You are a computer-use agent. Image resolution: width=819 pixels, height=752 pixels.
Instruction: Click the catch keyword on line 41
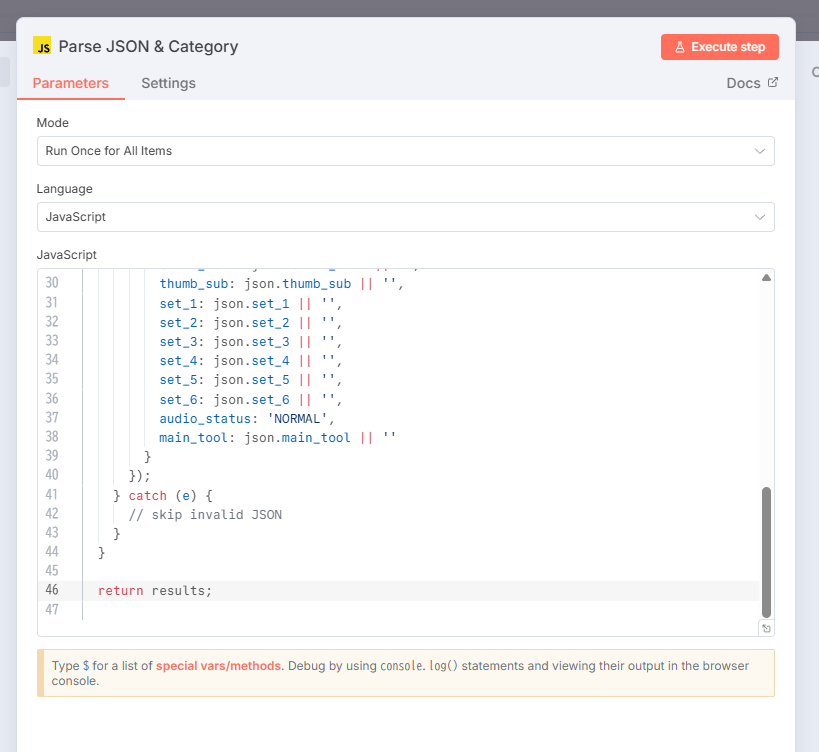148,495
